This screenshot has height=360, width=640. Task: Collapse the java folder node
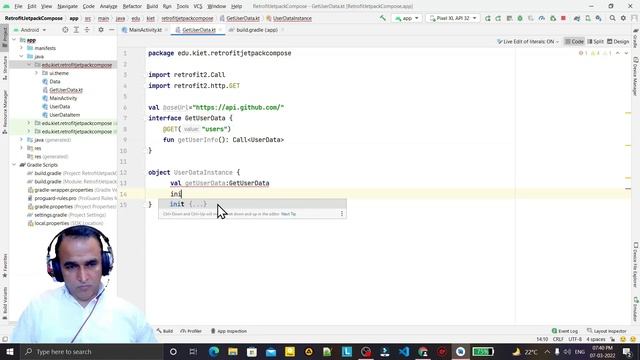[22, 56]
